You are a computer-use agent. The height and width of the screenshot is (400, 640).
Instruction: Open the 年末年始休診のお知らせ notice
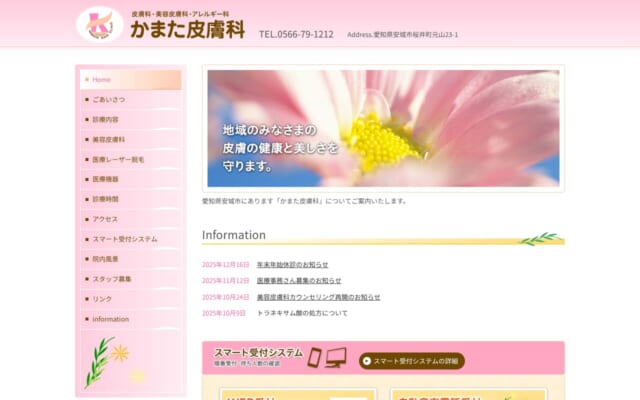[x=292, y=265]
